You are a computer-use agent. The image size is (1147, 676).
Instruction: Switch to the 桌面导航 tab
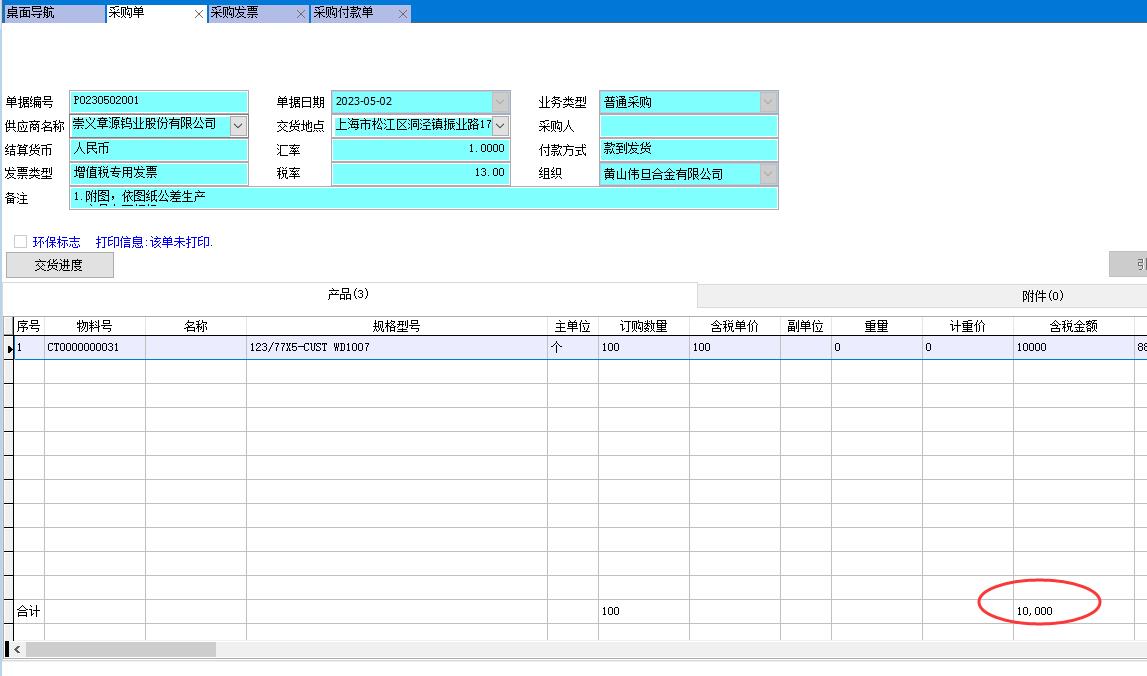[x=52, y=13]
